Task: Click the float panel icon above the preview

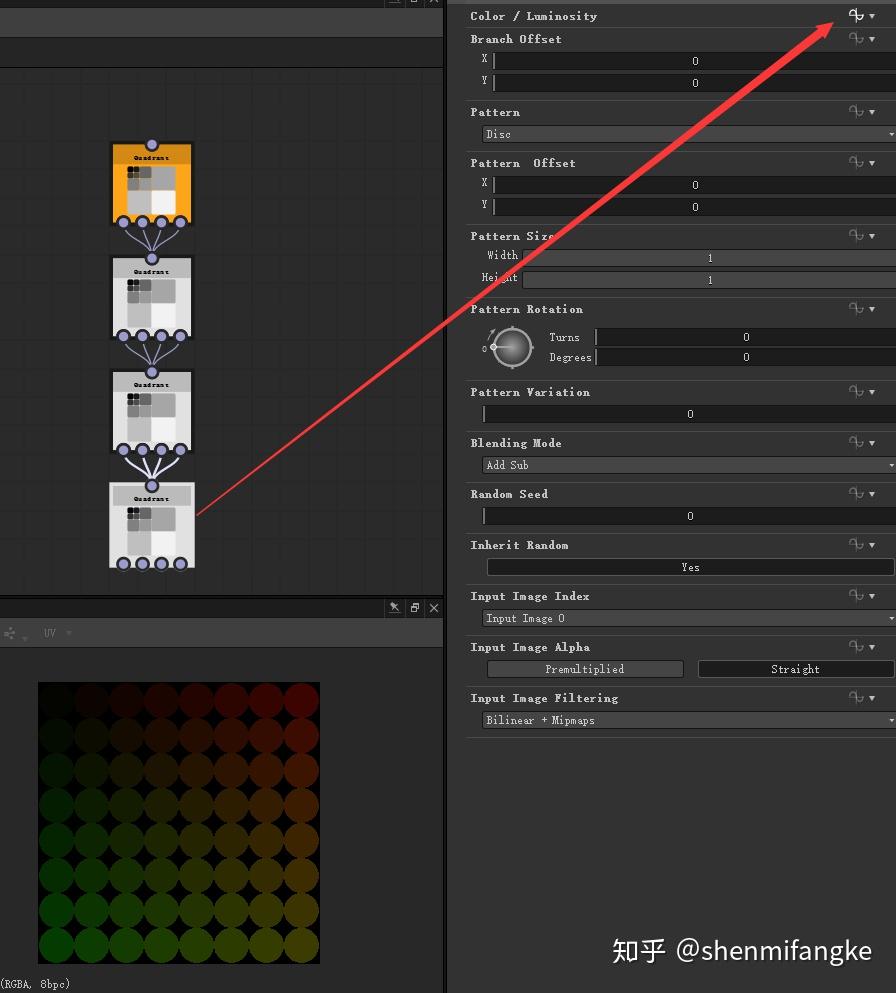Action: pyautogui.click(x=414, y=607)
